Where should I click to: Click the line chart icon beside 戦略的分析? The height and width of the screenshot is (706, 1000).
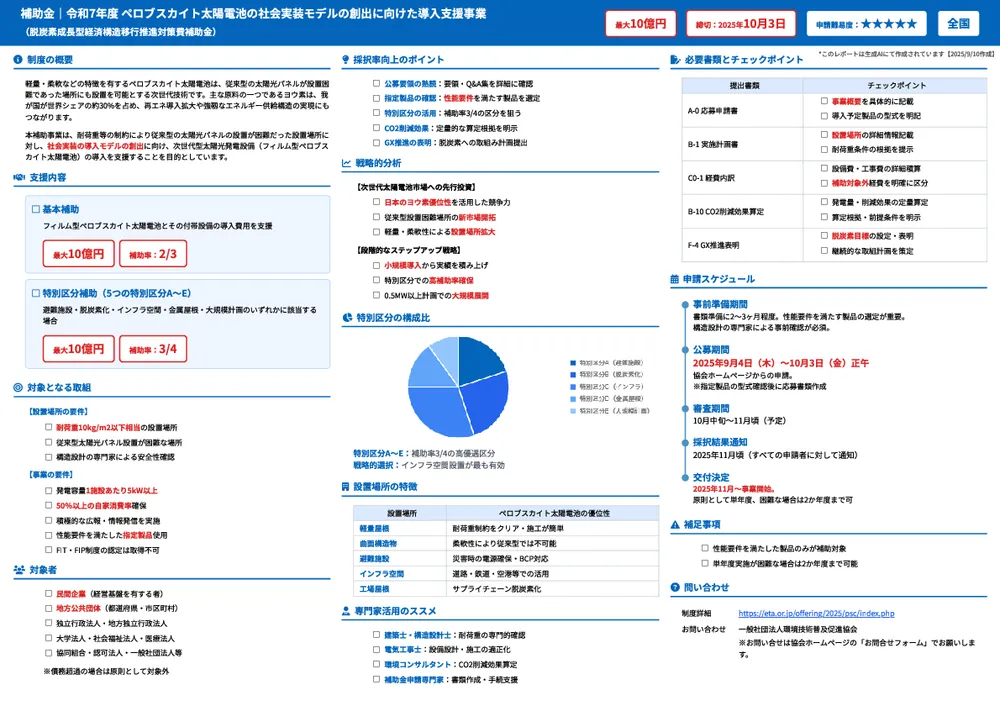(x=346, y=163)
